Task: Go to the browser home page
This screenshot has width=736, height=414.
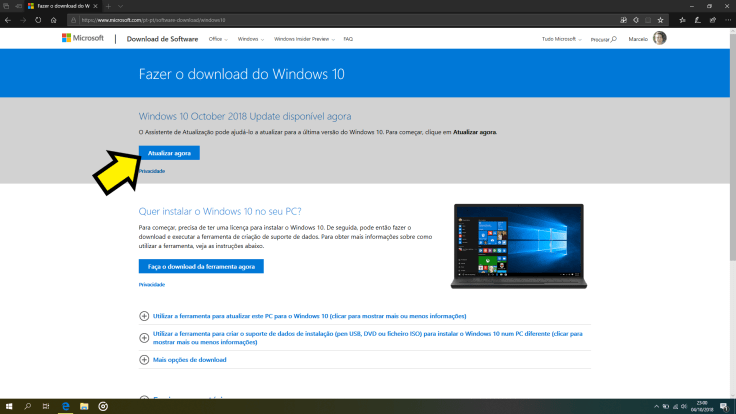Action: (x=55, y=19)
